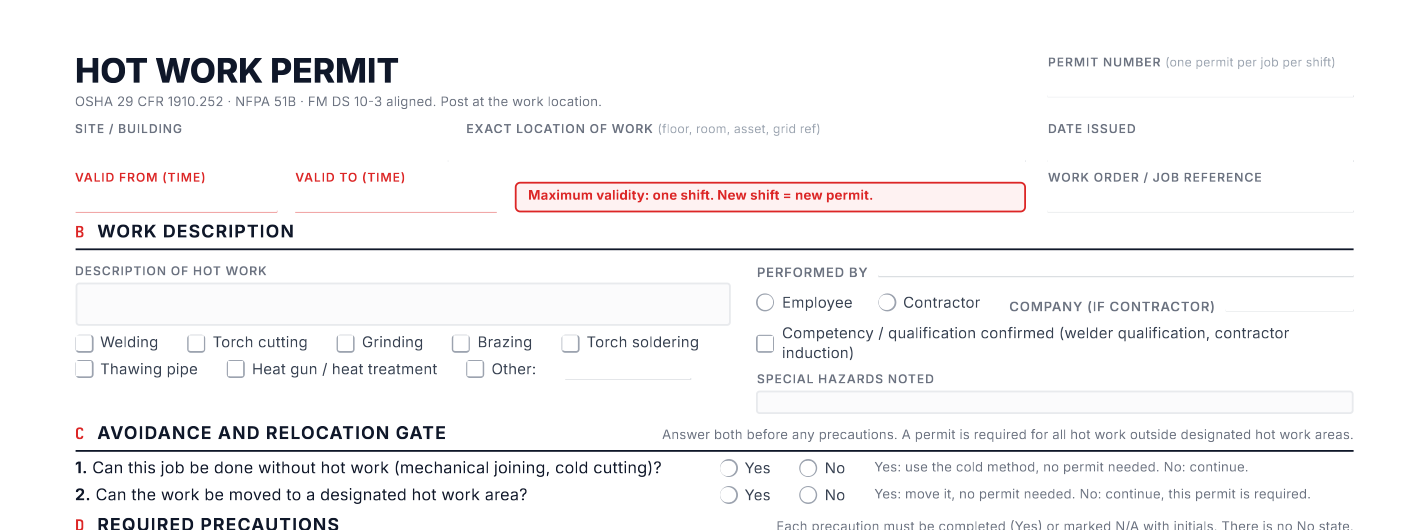Choose Yes for designated hot work area
The width and height of the screenshot is (1427, 530).
(x=729, y=495)
